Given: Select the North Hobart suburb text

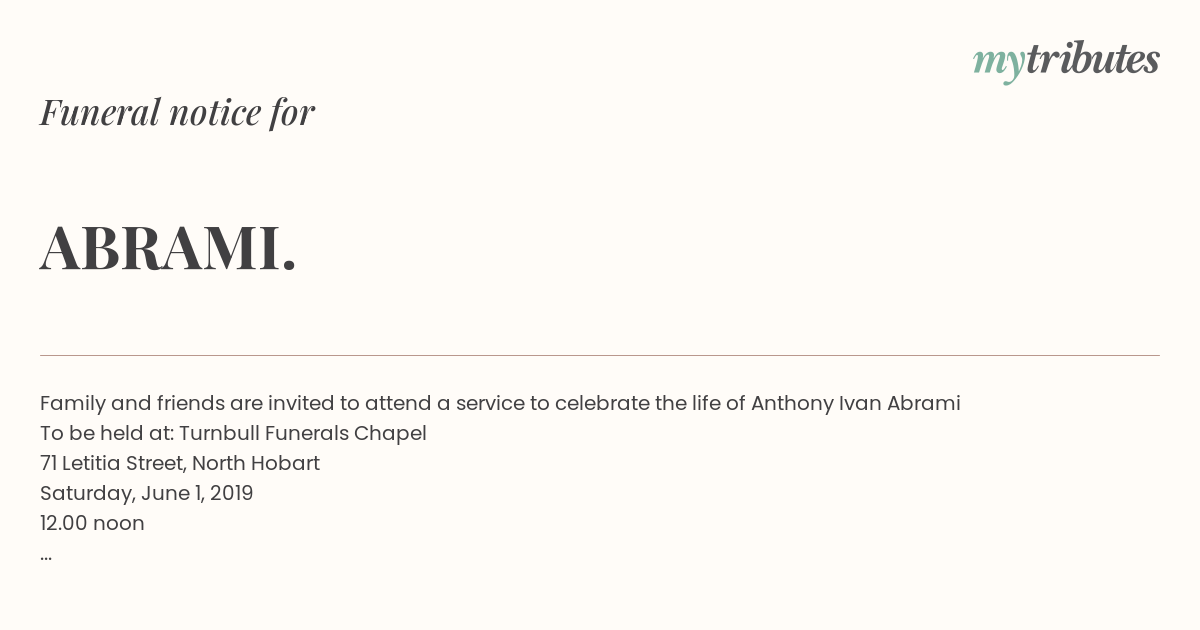Looking at the screenshot, I should pos(256,463).
